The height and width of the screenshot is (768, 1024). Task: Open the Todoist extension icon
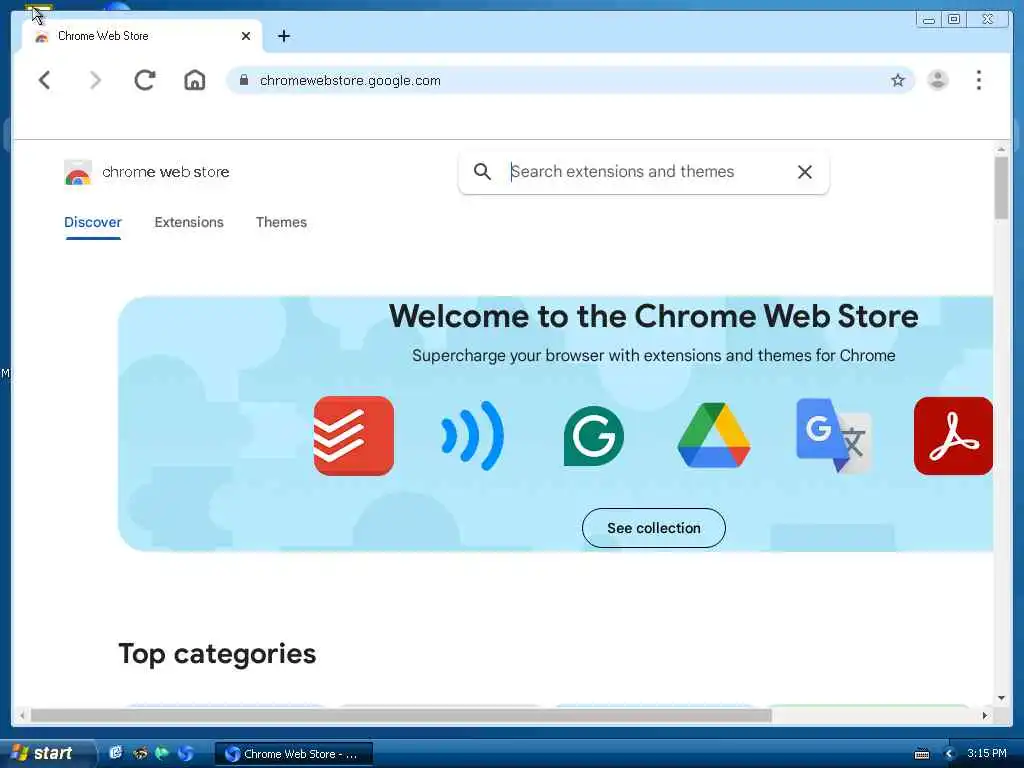point(353,436)
